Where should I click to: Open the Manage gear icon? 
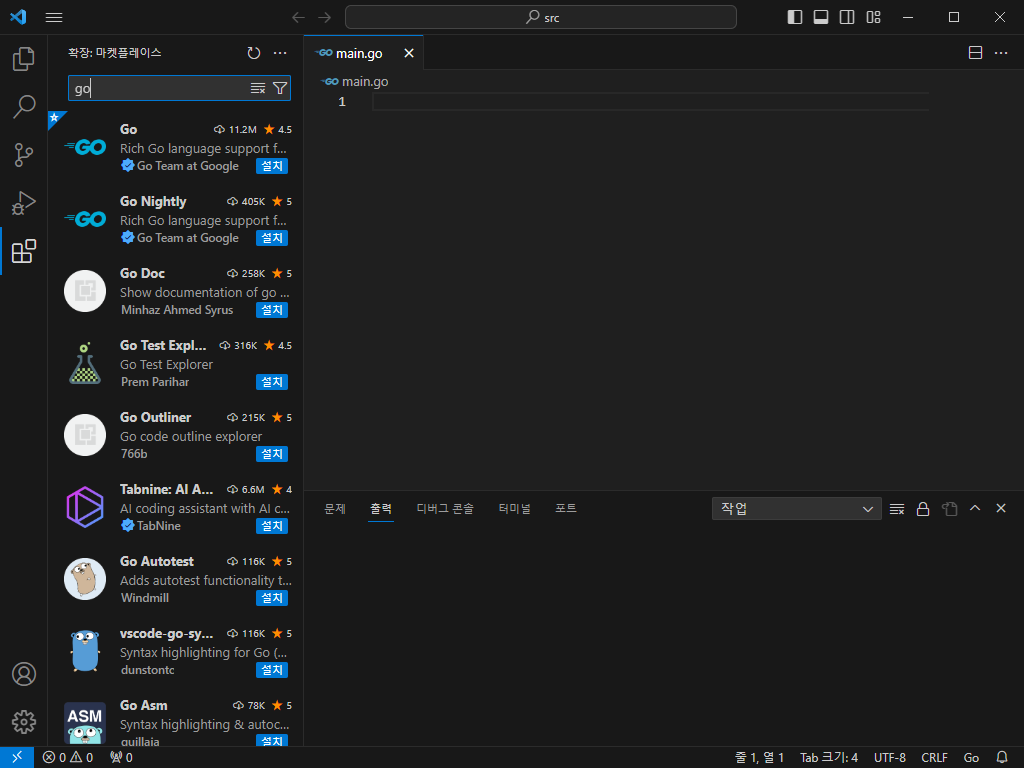[x=24, y=722]
